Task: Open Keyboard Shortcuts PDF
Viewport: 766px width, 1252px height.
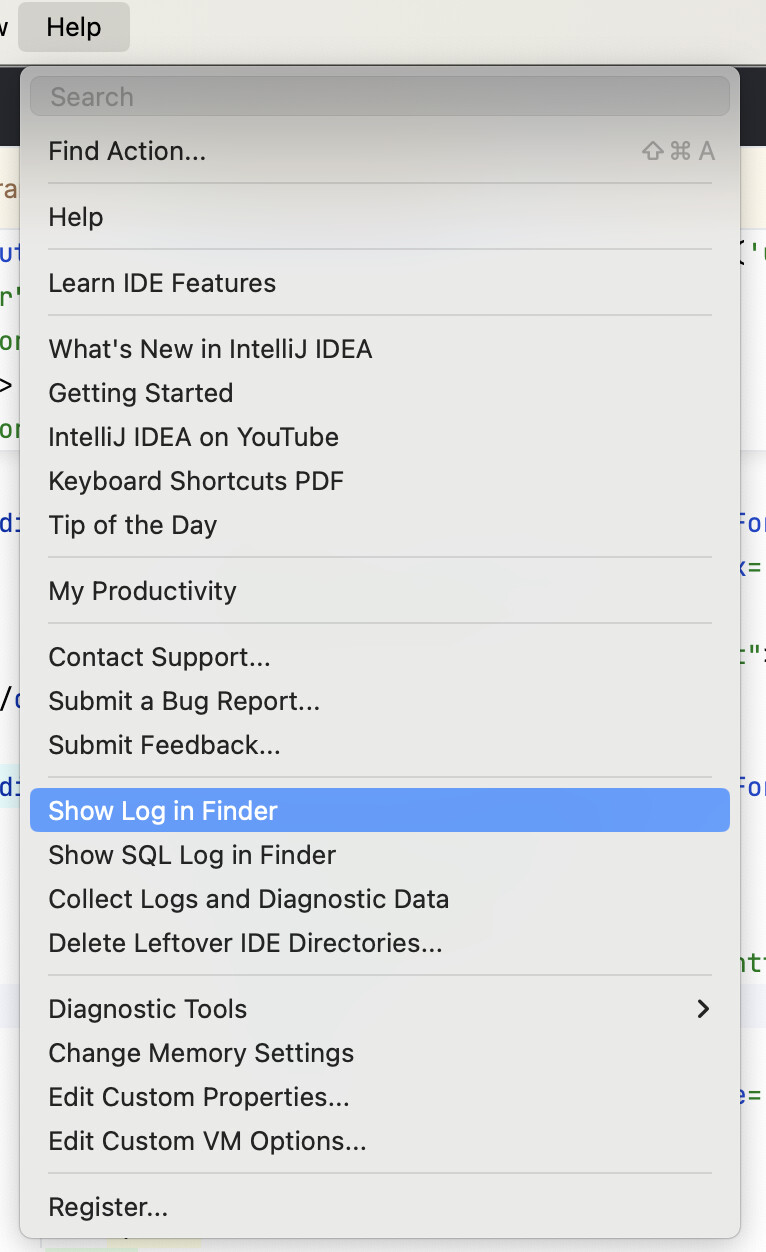Action: 196,481
